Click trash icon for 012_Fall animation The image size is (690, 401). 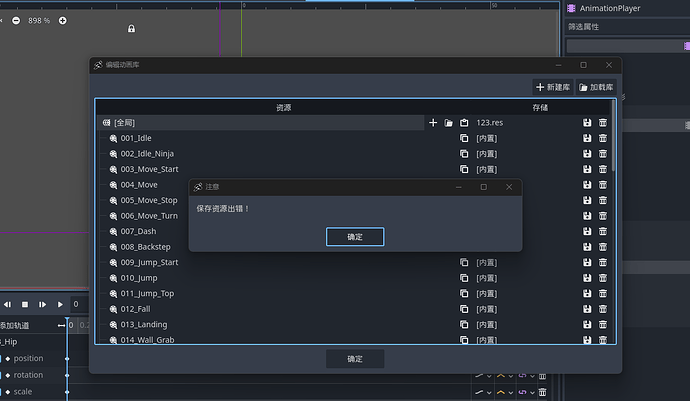[x=603, y=309]
